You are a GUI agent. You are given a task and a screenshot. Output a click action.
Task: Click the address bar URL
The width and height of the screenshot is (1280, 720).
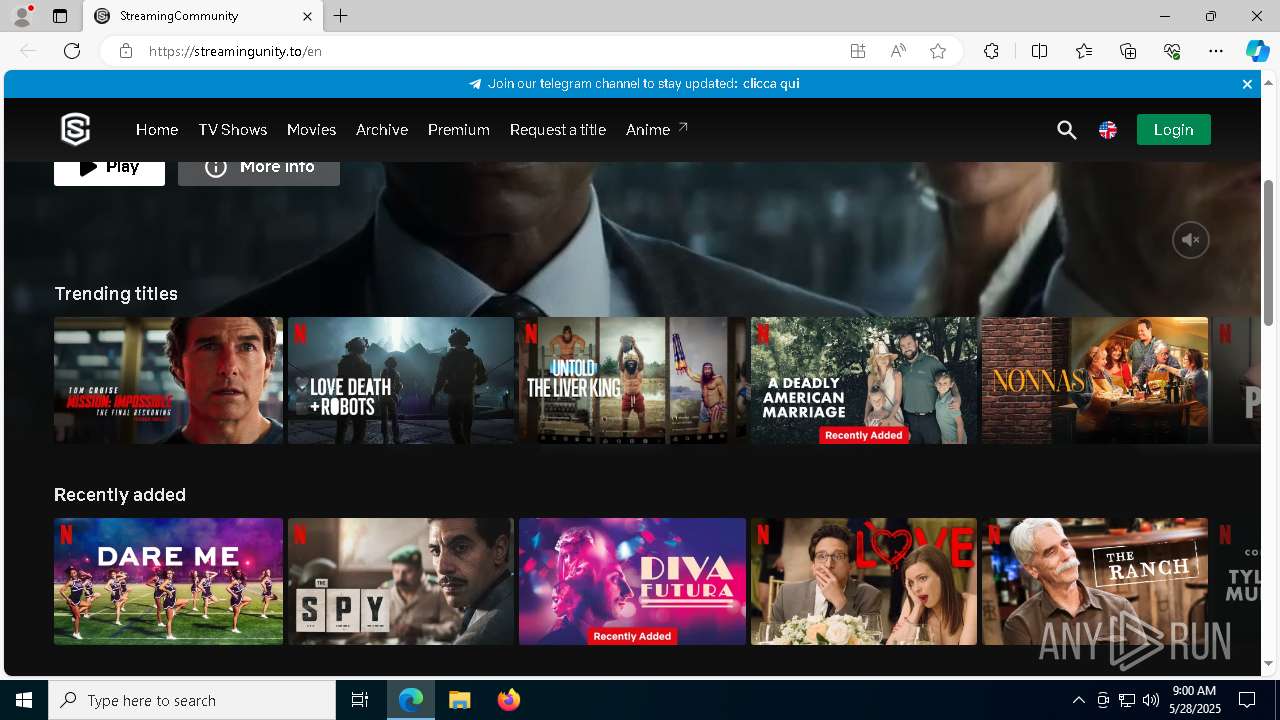235,51
